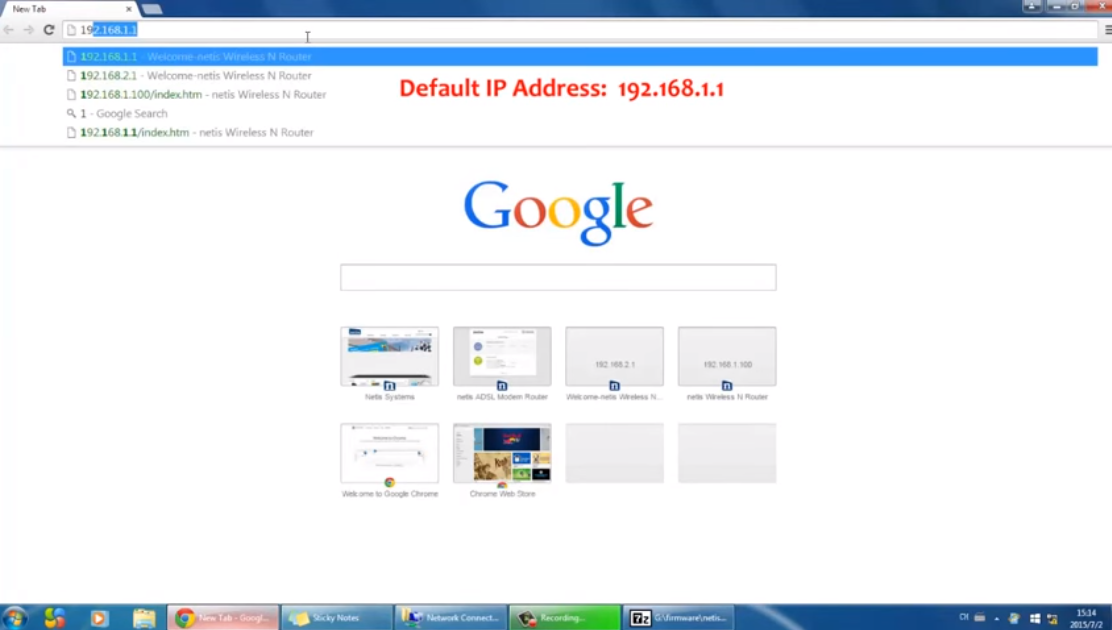Screen dimensions: 1112x630
Task: Click the input language tray indicator
Action: point(964,617)
